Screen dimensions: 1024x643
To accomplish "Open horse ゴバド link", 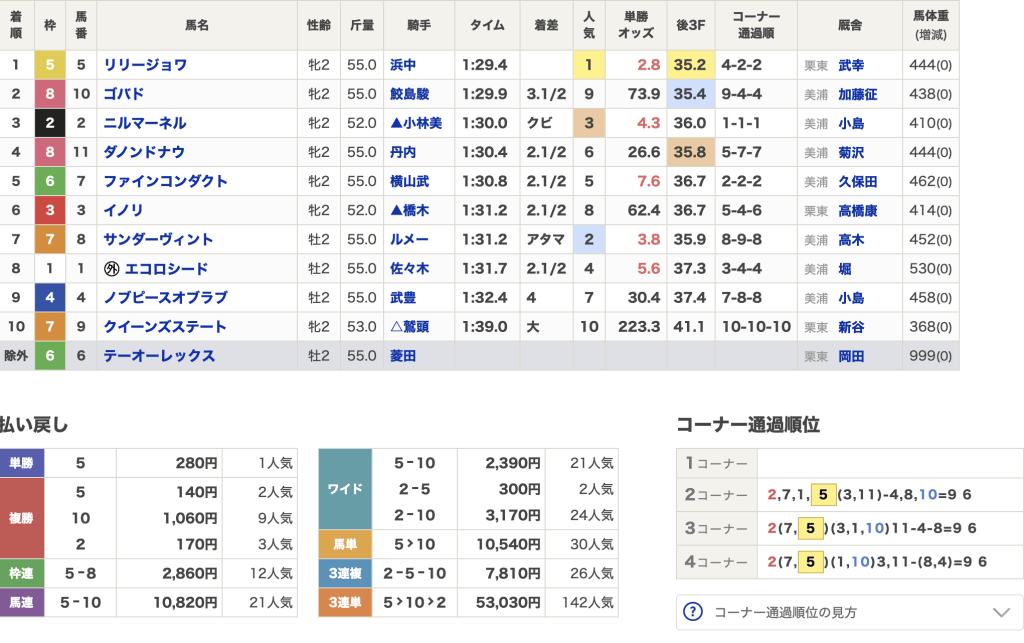I will point(123,94).
